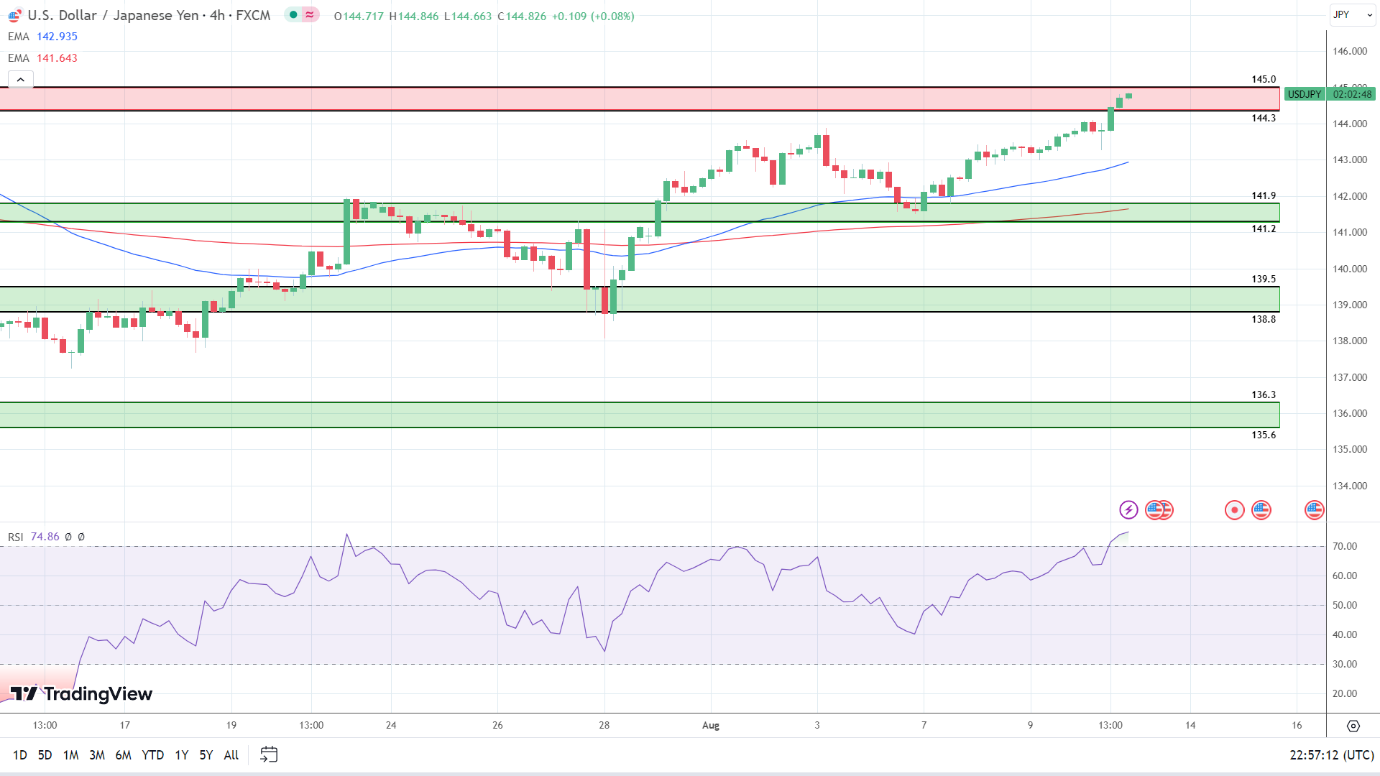The height and width of the screenshot is (776, 1380).
Task: Open the rightmost US flag event marker
Action: (x=1314, y=510)
